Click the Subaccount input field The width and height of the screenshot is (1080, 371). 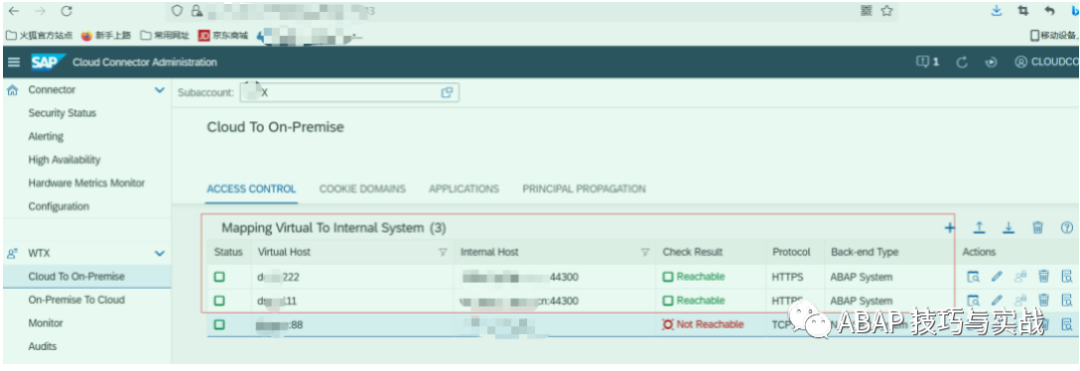point(349,93)
